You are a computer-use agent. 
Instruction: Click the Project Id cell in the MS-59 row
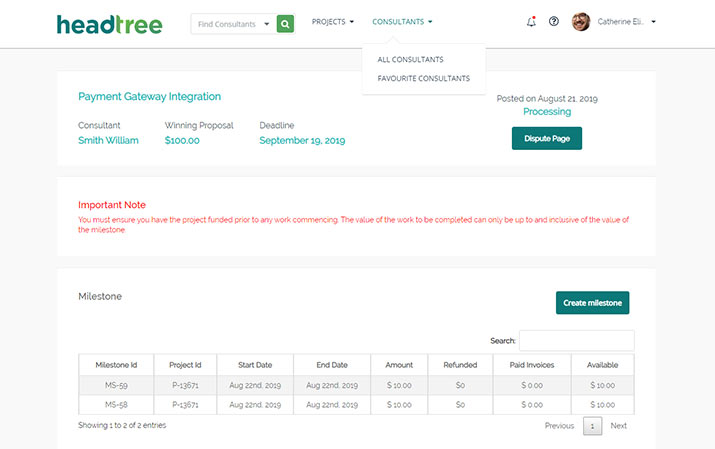[x=185, y=385]
